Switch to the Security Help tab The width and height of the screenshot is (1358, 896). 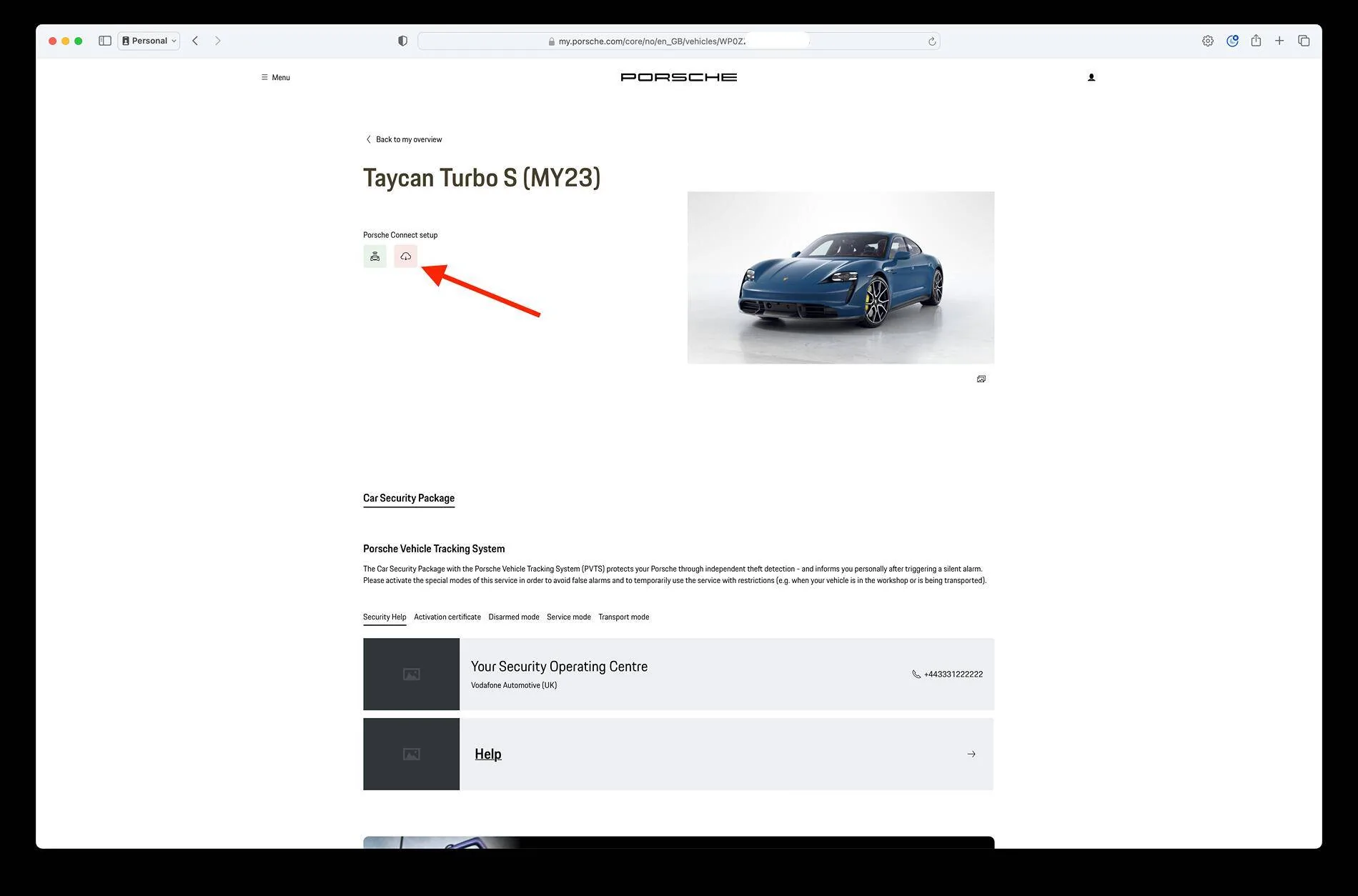tap(385, 617)
